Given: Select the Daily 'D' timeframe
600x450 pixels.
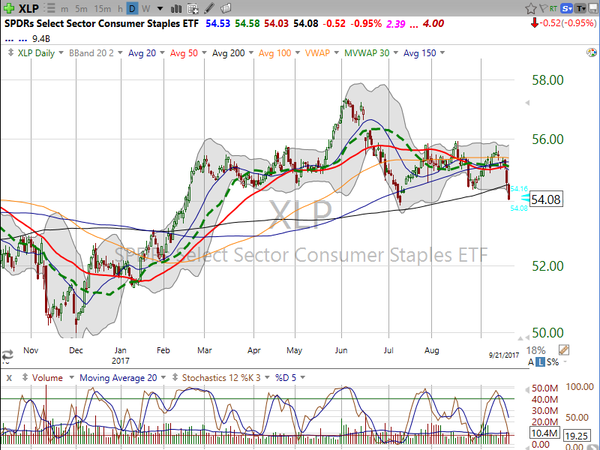Looking at the screenshot, I should [x=132, y=8].
